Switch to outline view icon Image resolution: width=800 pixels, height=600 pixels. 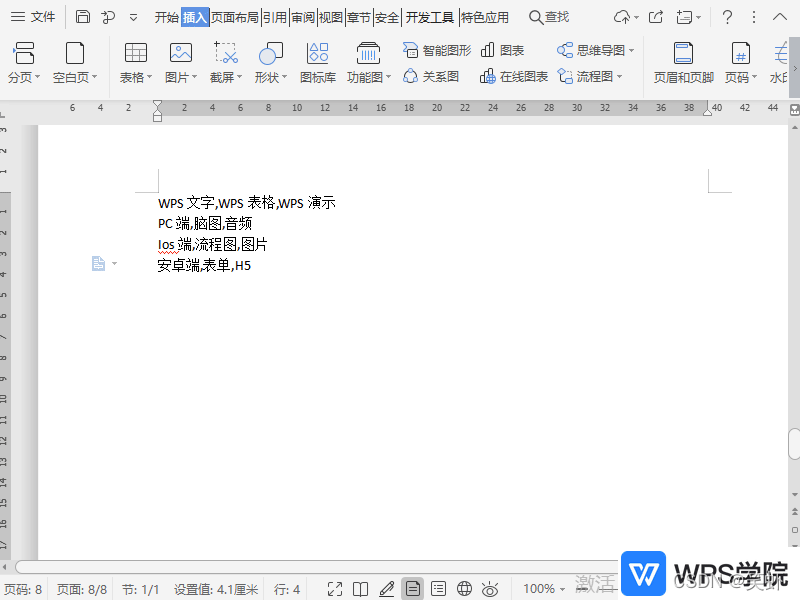coord(438,589)
